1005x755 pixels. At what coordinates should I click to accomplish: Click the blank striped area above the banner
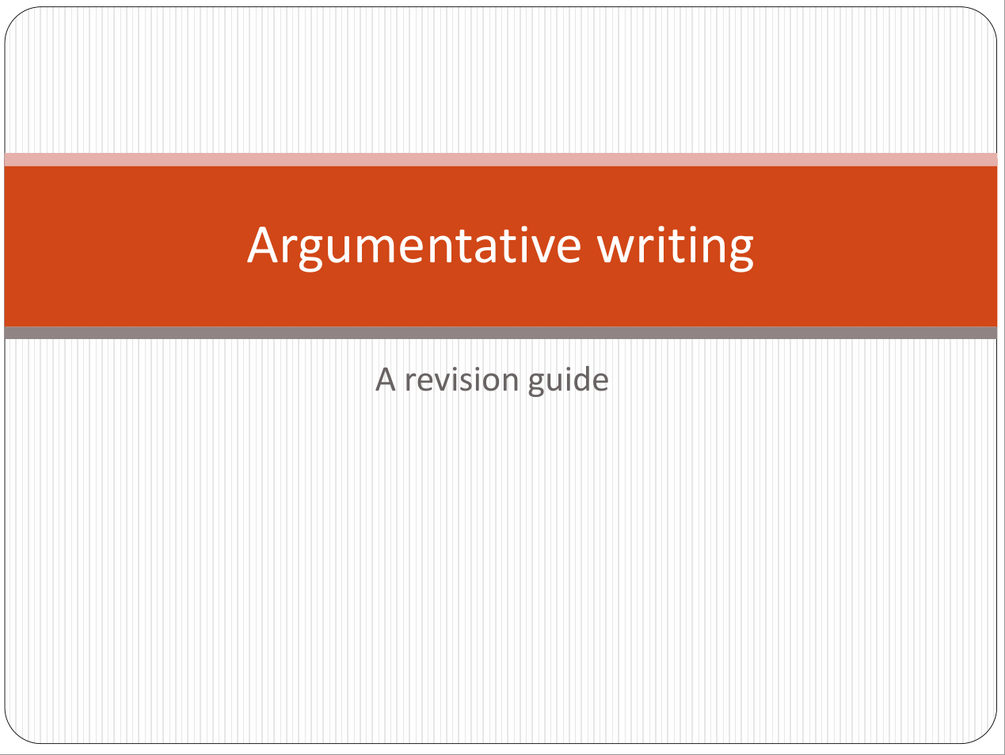pyautogui.click(x=500, y=80)
